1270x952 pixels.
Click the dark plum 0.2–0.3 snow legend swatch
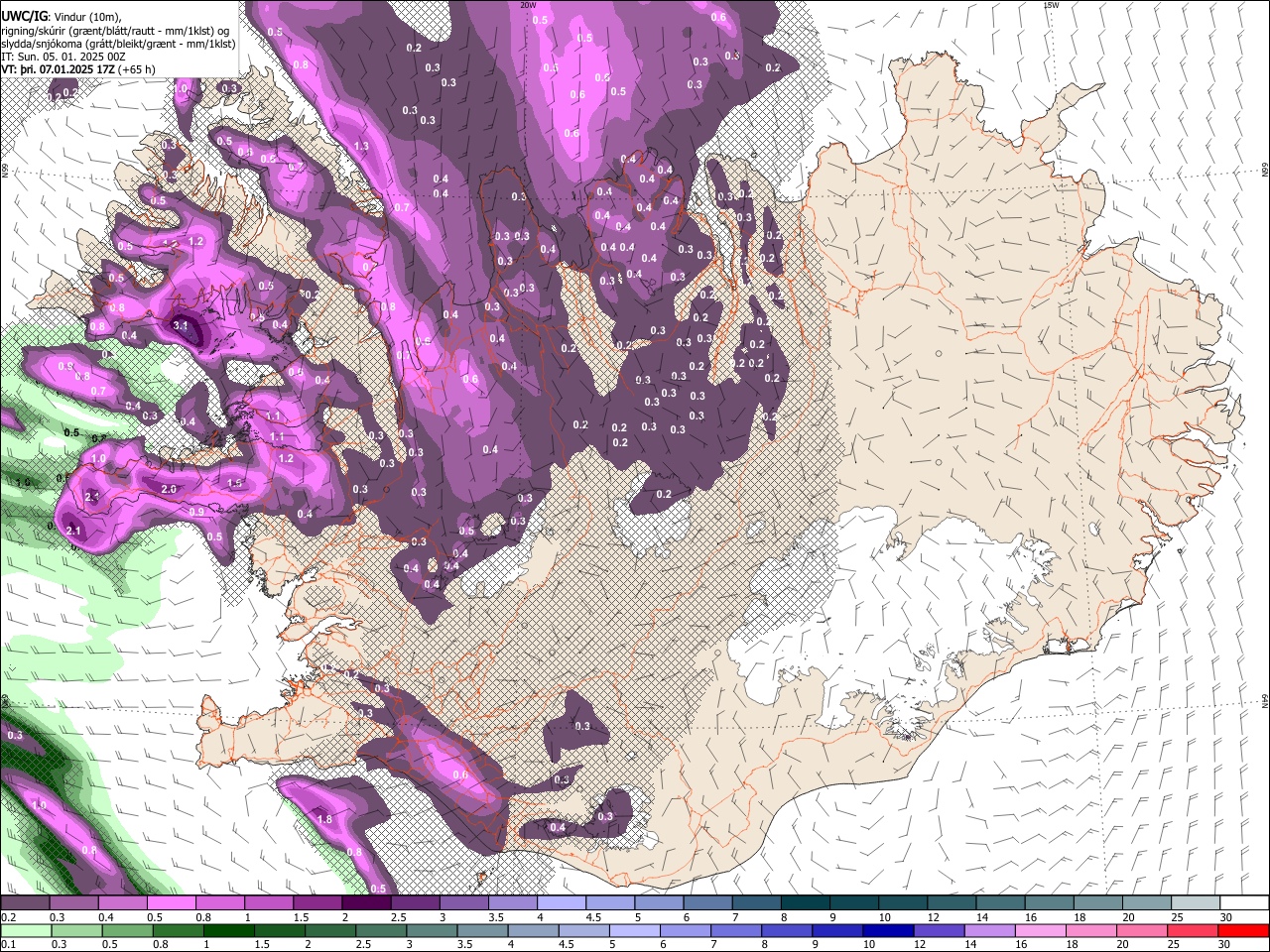[x=25, y=902]
